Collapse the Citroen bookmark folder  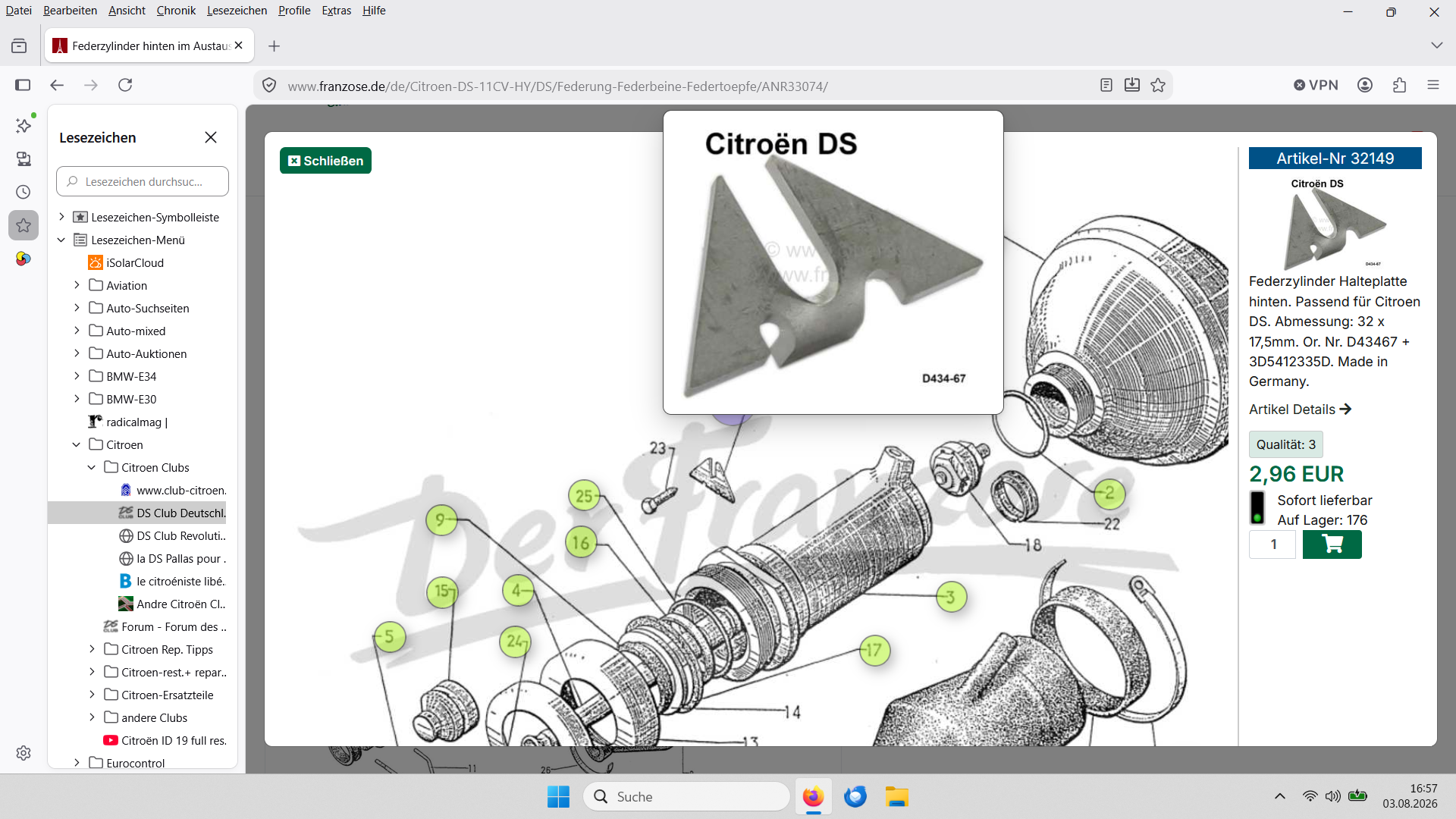tap(77, 444)
